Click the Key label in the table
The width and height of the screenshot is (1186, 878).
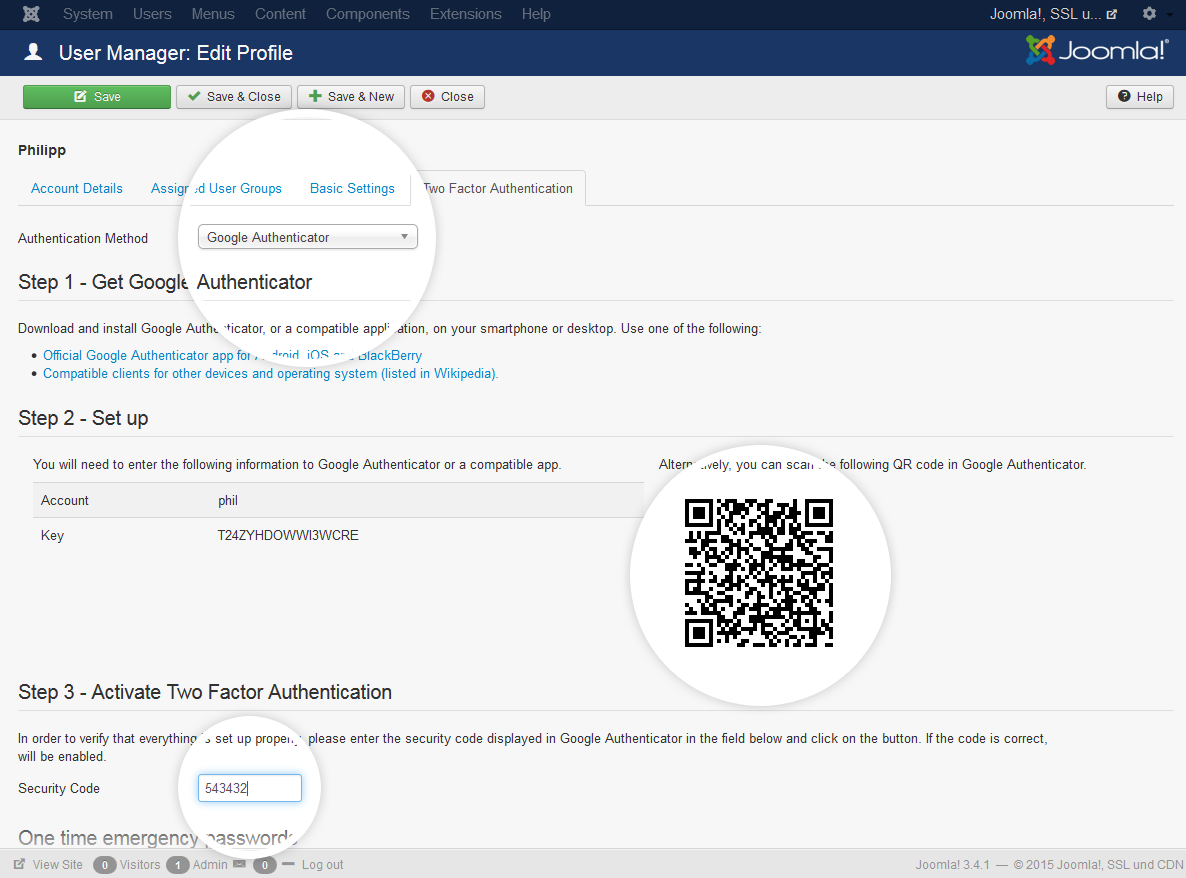pyautogui.click(x=52, y=535)
